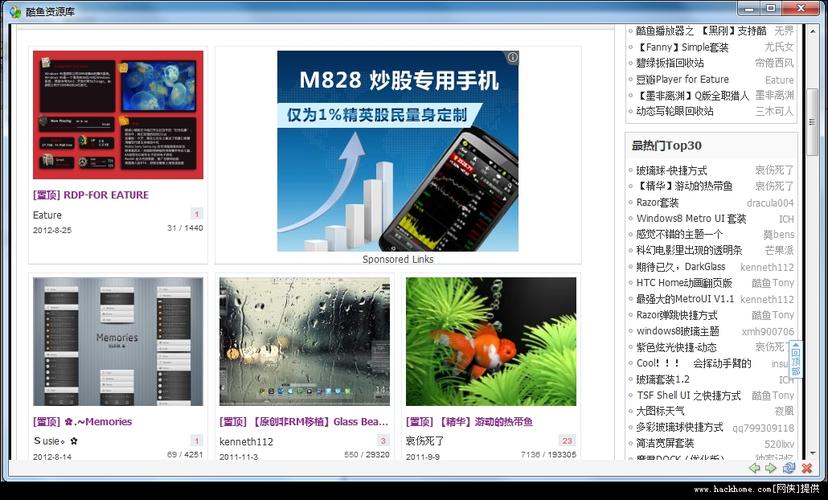
Task: Open windows8玻璃主题 entry
Action: tap(678, 331)
